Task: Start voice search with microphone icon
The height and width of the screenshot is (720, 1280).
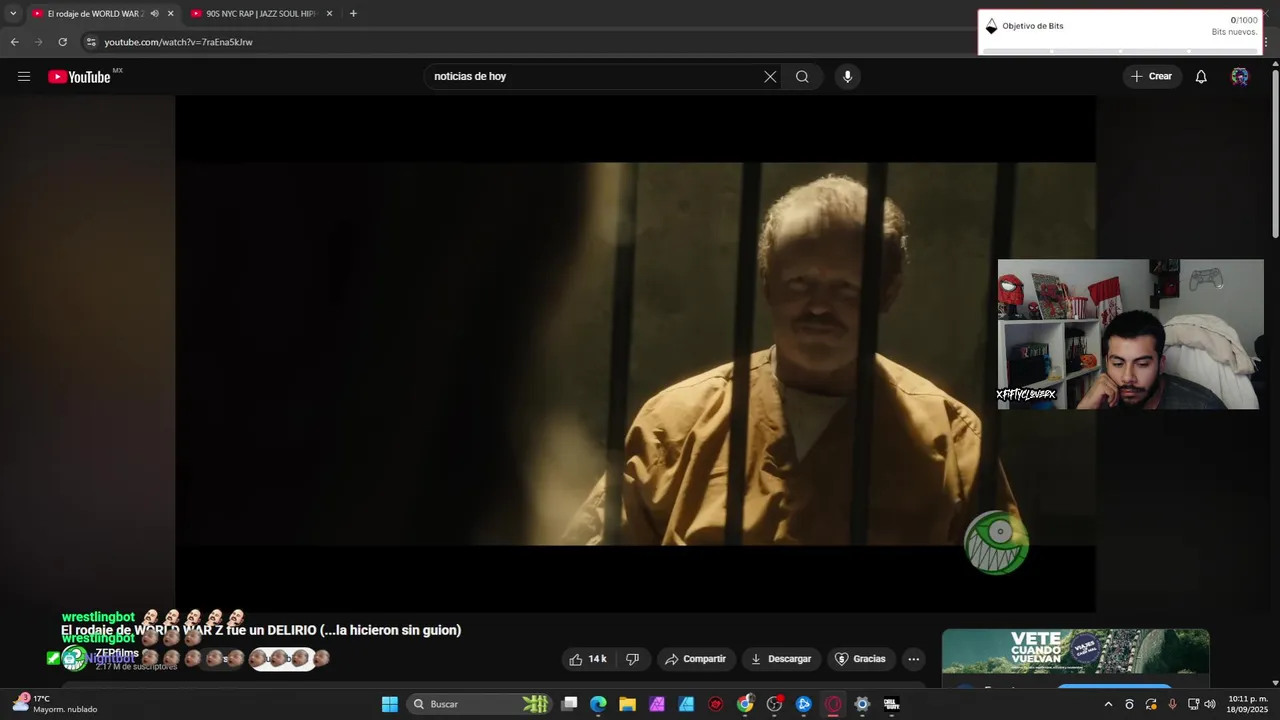Action: click(x=847, y=77)
